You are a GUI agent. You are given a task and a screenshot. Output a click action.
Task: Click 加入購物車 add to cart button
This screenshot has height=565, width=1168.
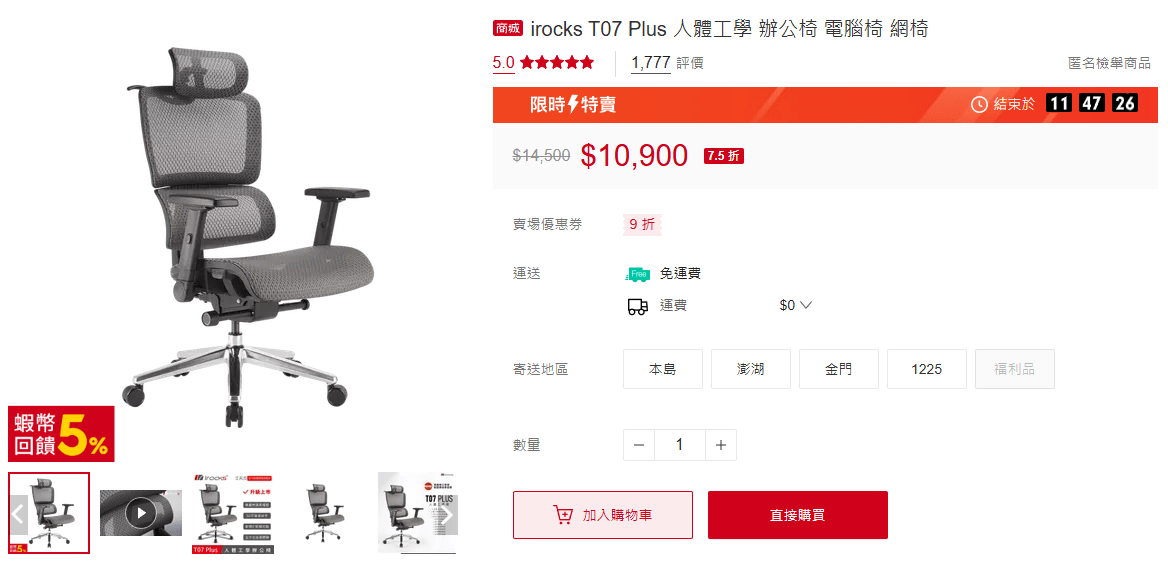pos(603,515)
